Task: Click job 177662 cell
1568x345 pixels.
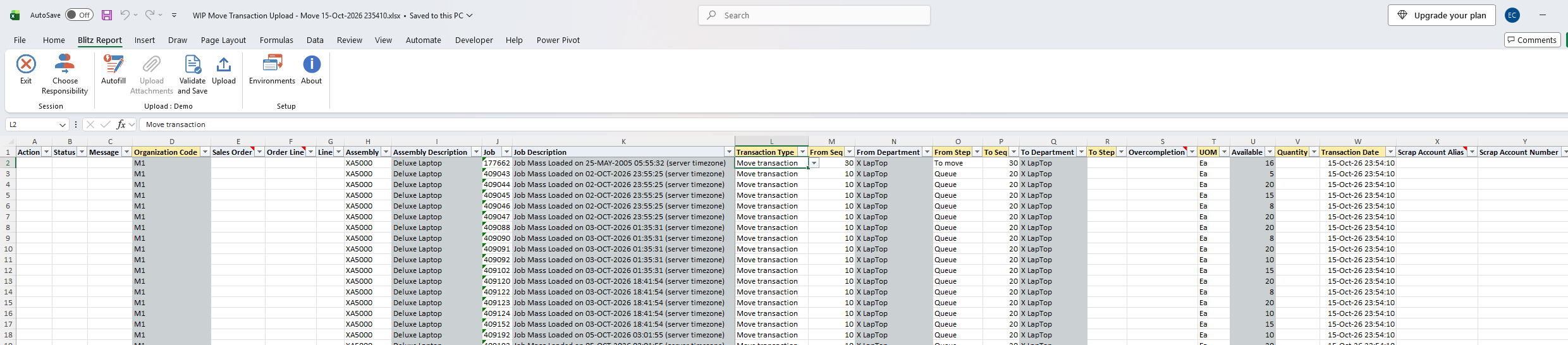Action: pyautogui.click(x=496, y=163)
